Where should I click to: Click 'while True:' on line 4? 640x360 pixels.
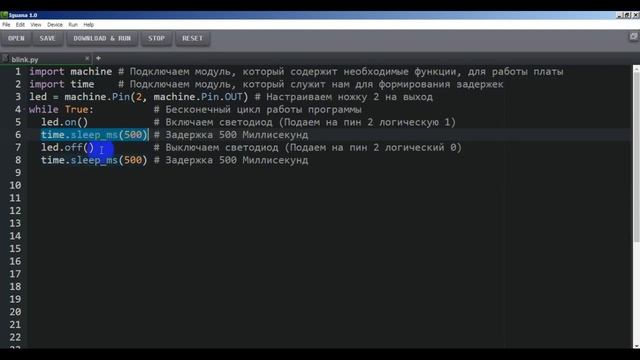tap(61, 110)
